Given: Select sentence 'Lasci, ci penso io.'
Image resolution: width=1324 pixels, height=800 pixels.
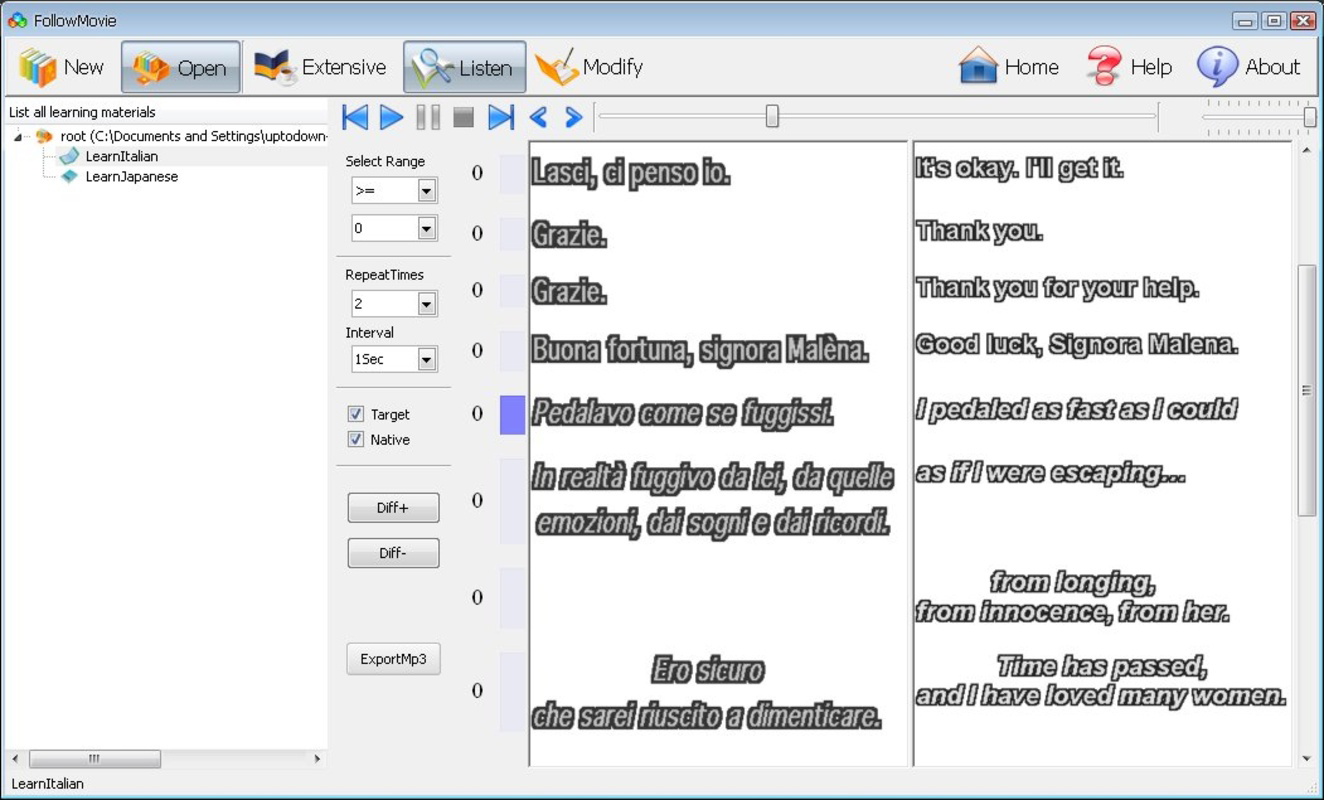Looking at the screenshot, I should pyautogui.click(x=631, y=172).
